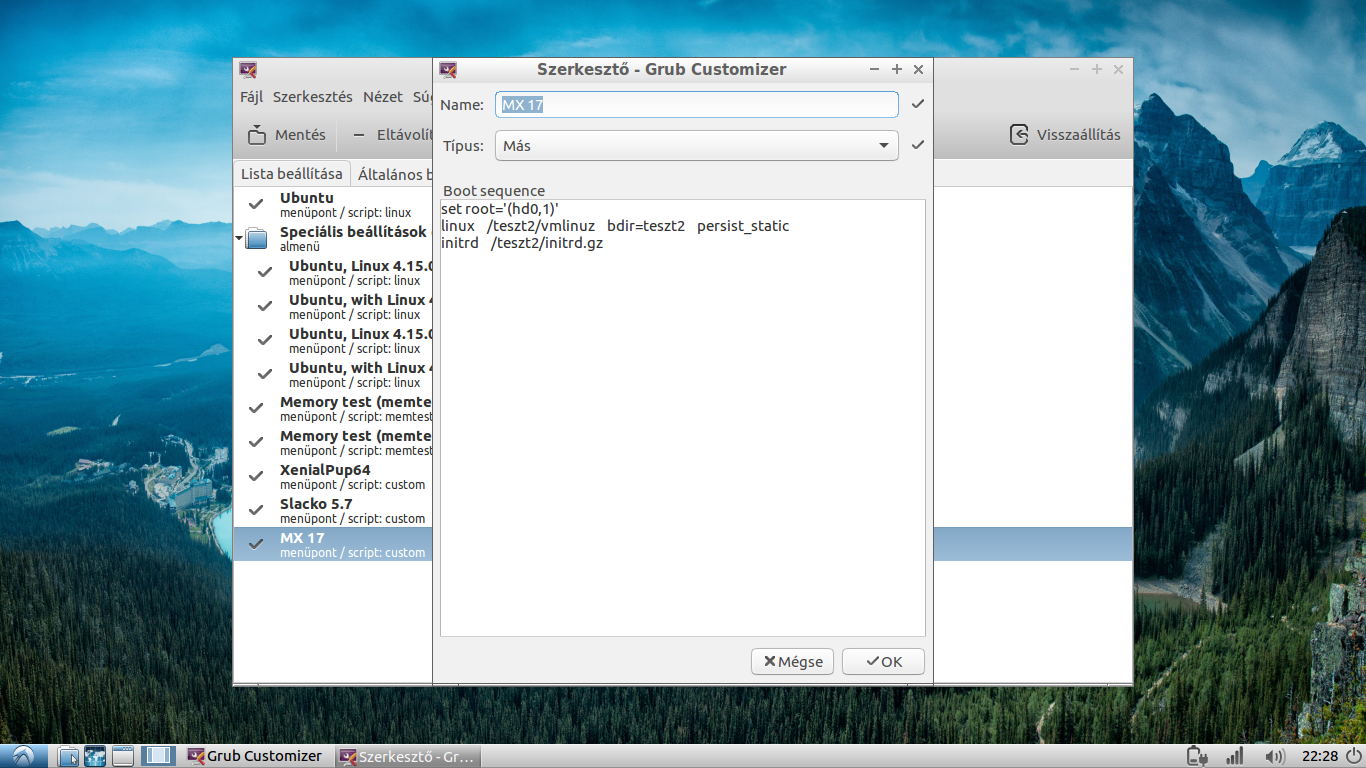Open the Szerkesztés menu

[313, 97]
